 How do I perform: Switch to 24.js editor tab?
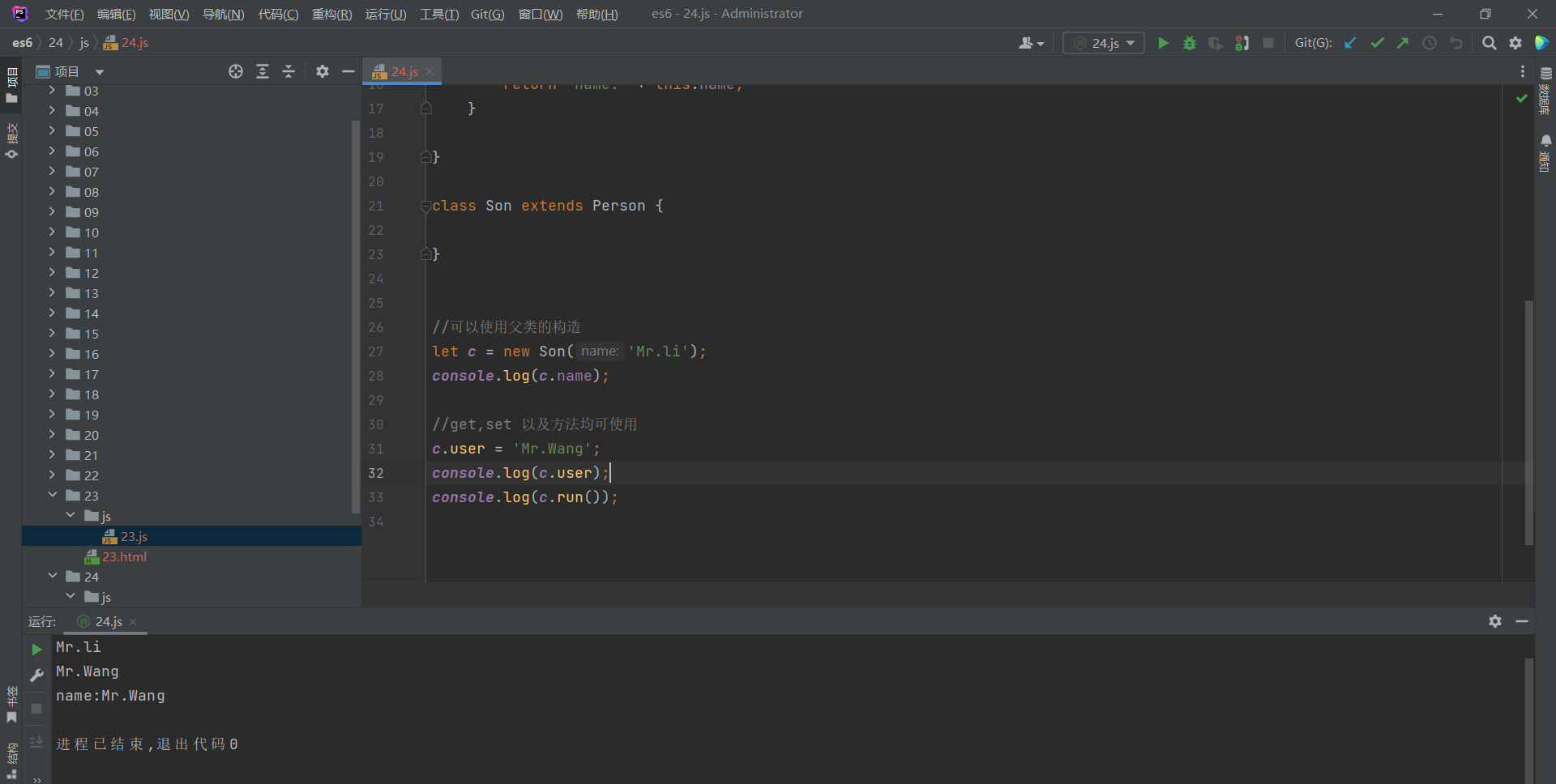404,71
